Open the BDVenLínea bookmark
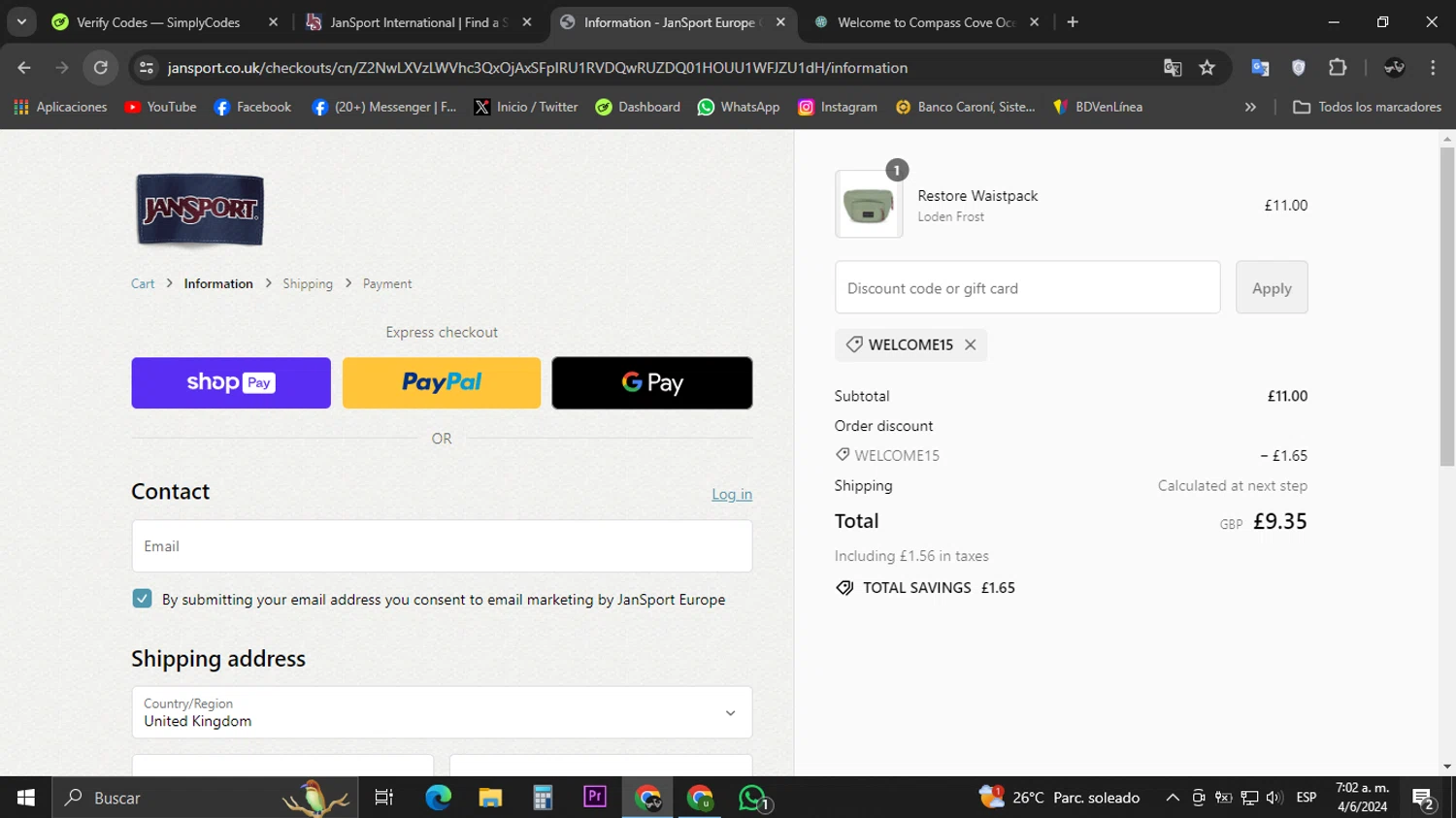 click(1098, 107)
